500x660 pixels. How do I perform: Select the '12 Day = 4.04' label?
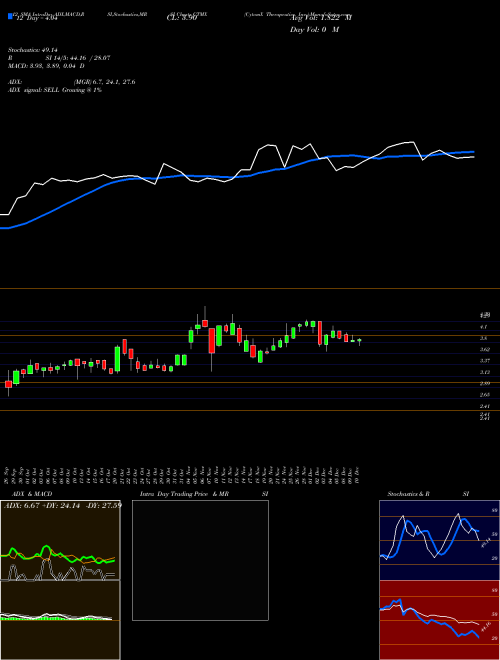click(x=35, y=19)
